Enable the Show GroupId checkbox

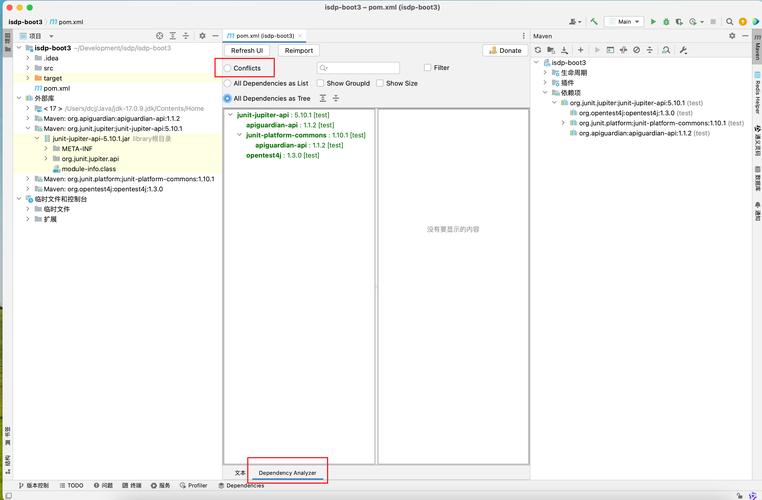pyautogui.click(x=321, y=83)
